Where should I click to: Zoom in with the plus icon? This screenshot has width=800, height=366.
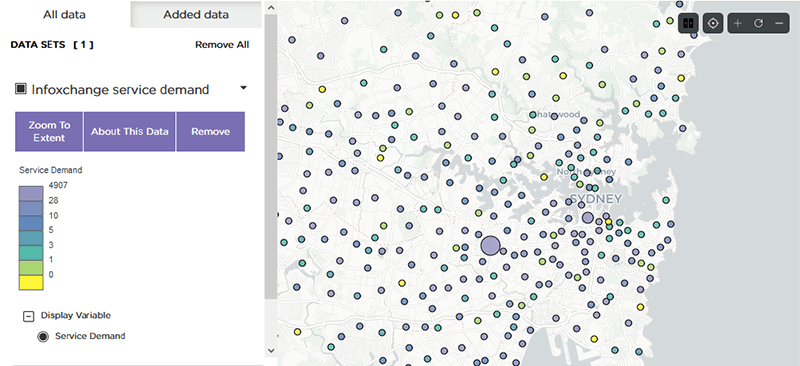point(738,23)
